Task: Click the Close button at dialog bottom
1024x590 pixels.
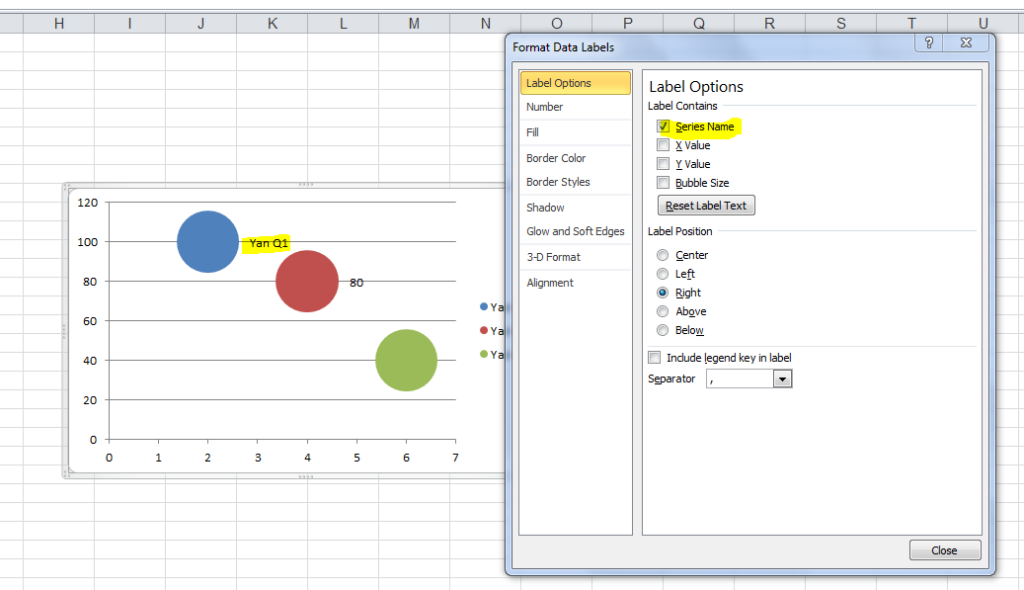Action: pos(944,550)
